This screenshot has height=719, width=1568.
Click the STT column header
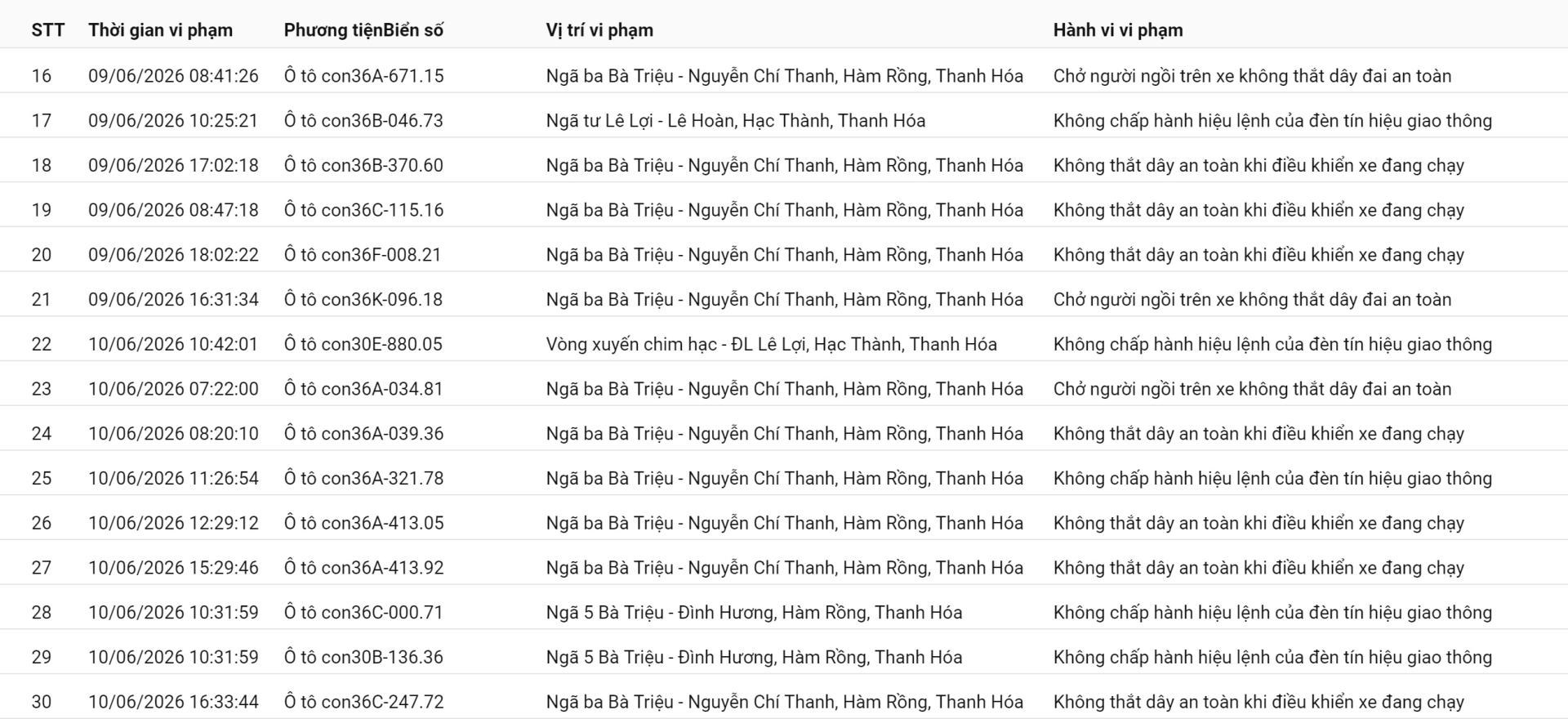coord(47,30)
